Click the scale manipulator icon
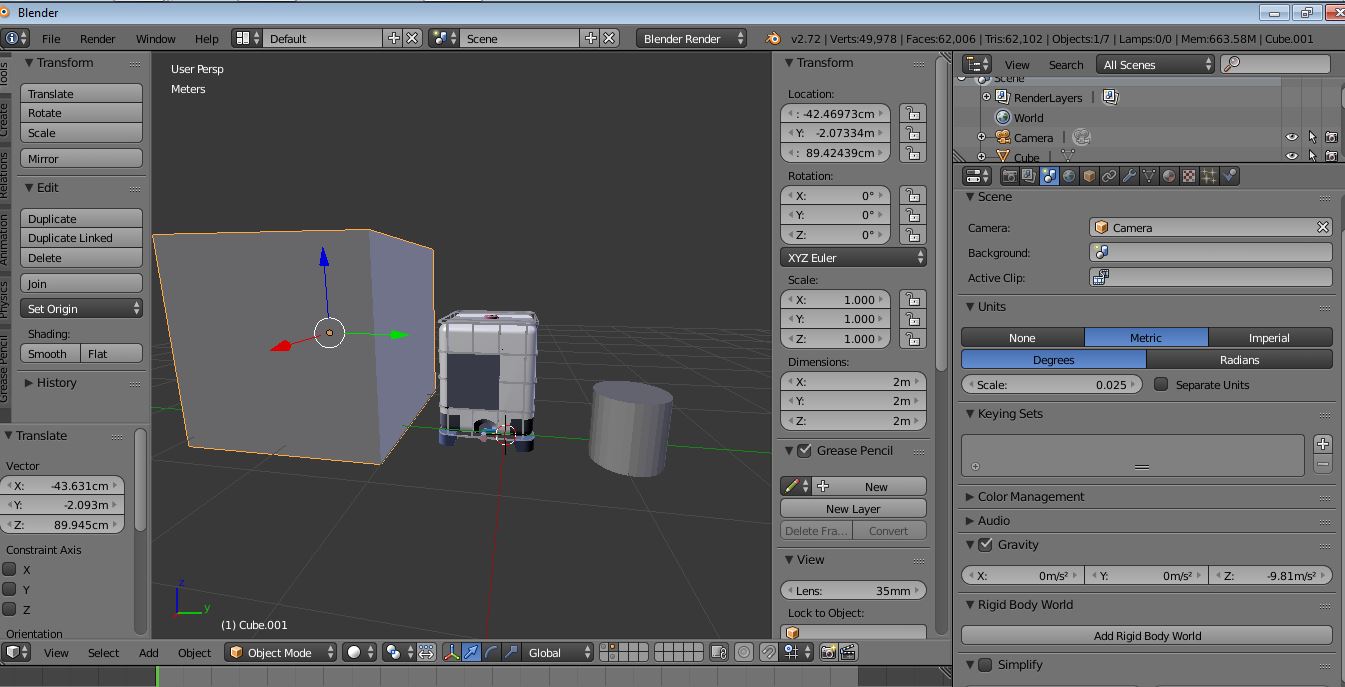Viewport: 1345px width, 687px height. [511, 652]
